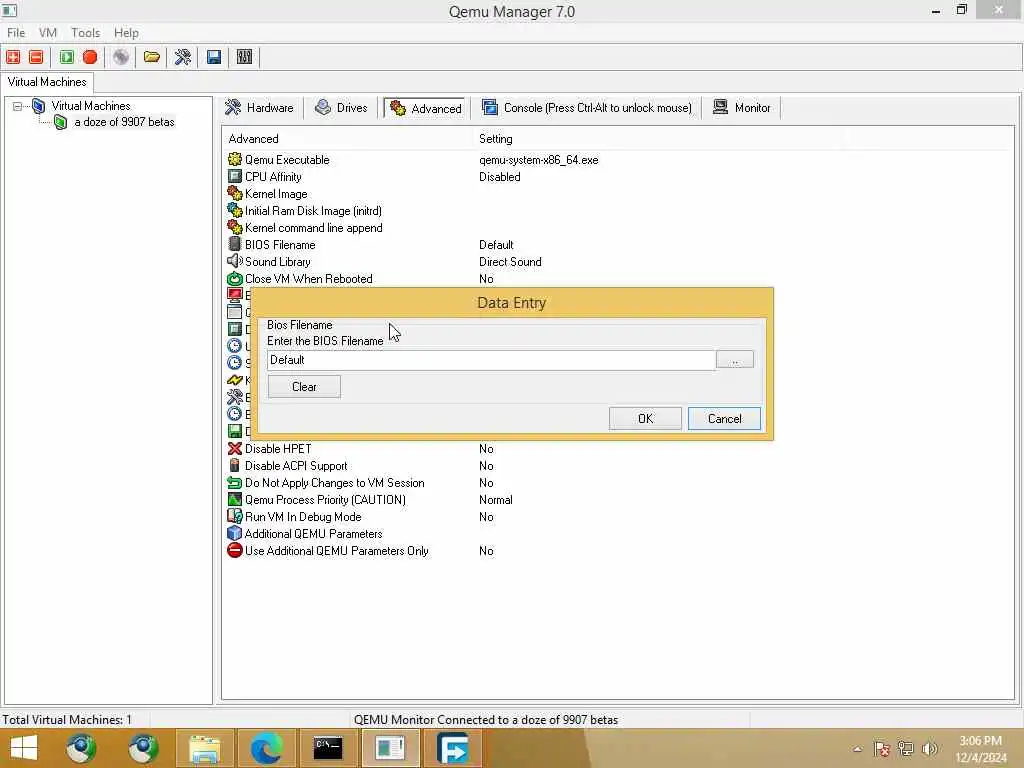Click the Initial Ram Disk Image icon
1024x768 pixels.
234,210
